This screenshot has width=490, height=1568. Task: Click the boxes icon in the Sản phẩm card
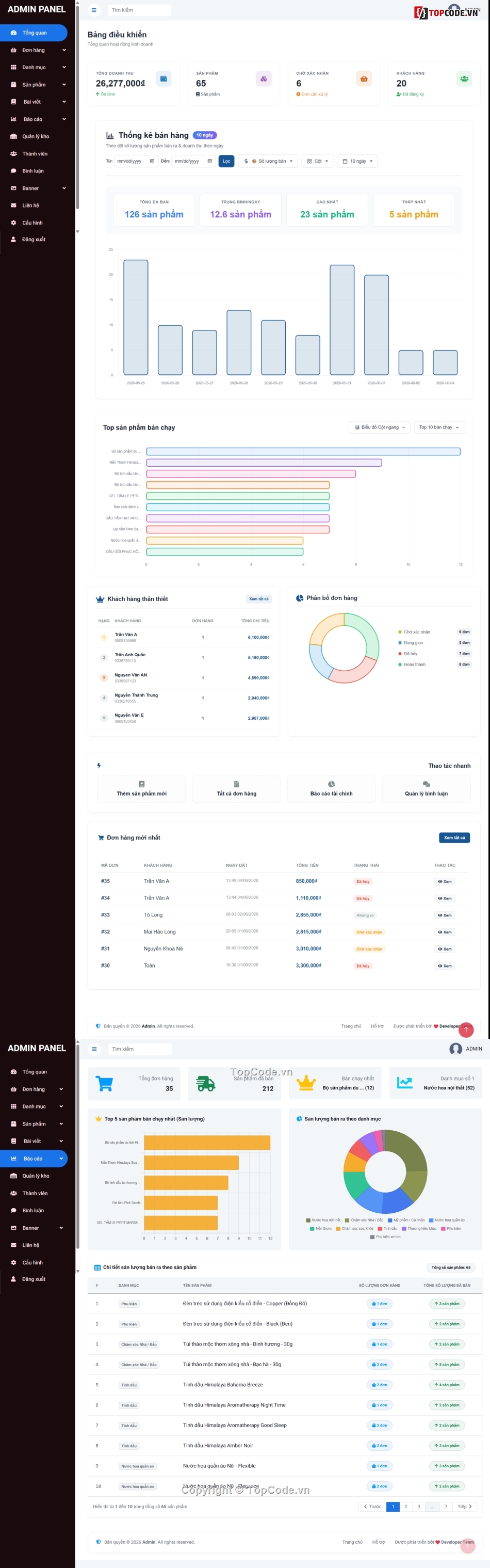(263, 78)
